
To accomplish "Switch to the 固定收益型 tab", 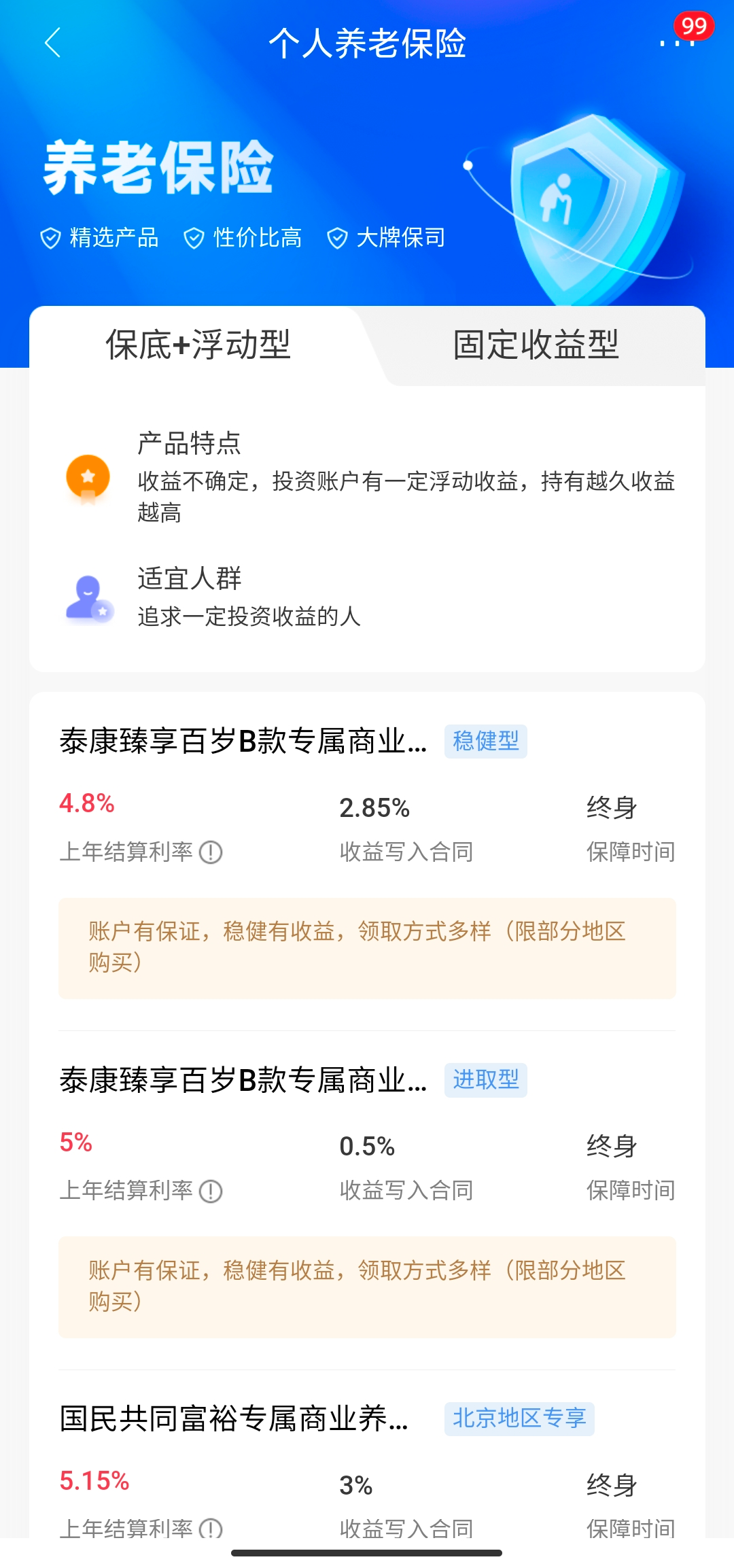I will point(536,345).
